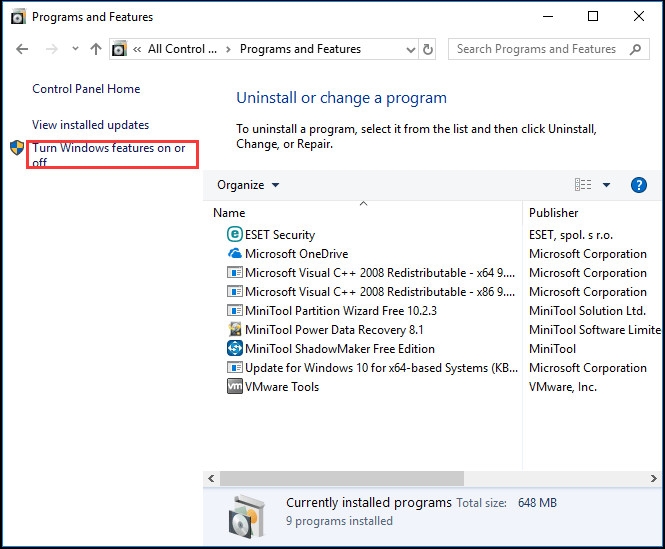Click icon of Visual C++ x64 row

coord(235,272)
